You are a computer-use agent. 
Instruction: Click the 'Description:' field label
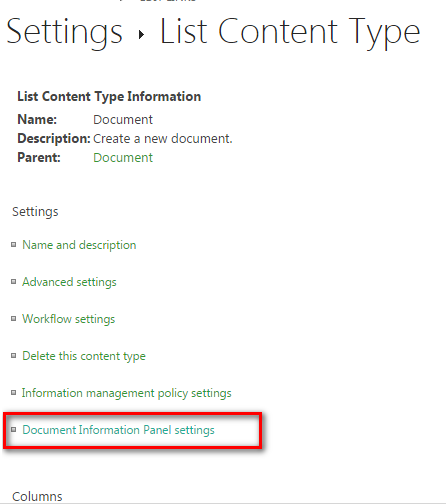tap(54, 138)
